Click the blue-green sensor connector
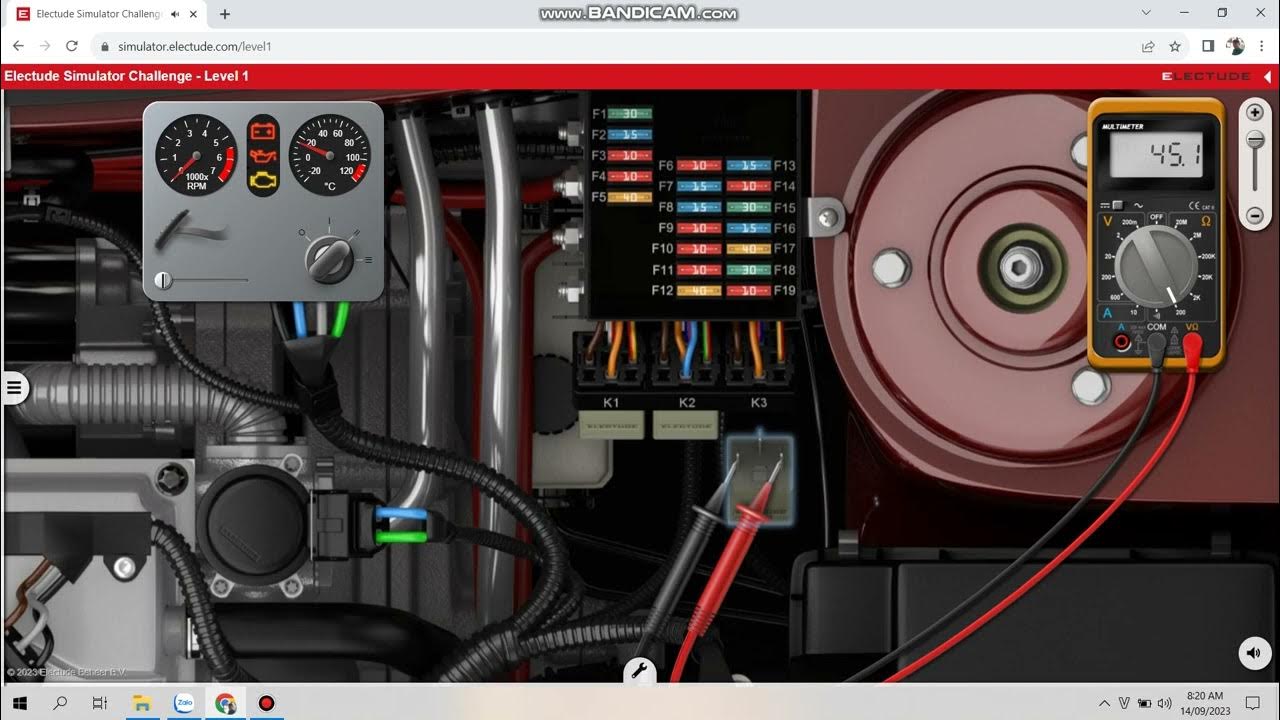Viewport: 1280px width, 720px height. coord(400,525)
